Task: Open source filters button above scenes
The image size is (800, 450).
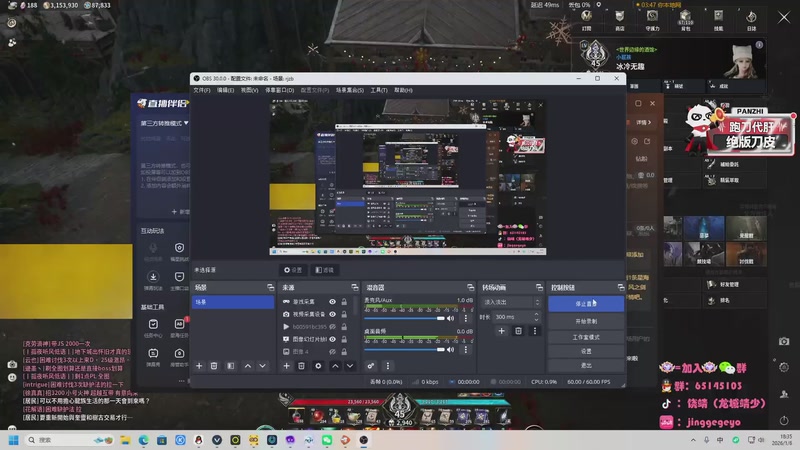Action: pyautogui.click(x=324, y=270)
